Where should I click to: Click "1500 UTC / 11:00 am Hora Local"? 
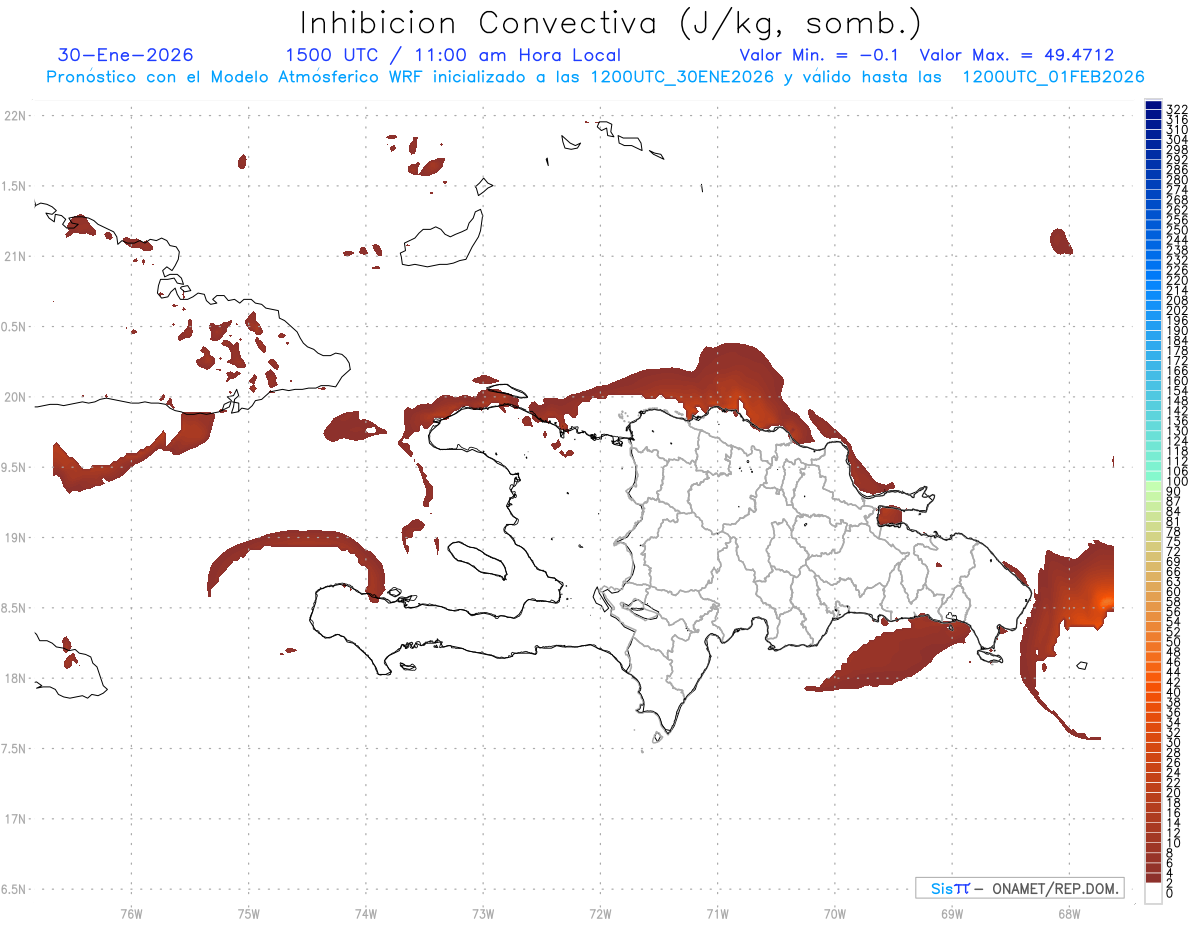(x=453, y=55)
